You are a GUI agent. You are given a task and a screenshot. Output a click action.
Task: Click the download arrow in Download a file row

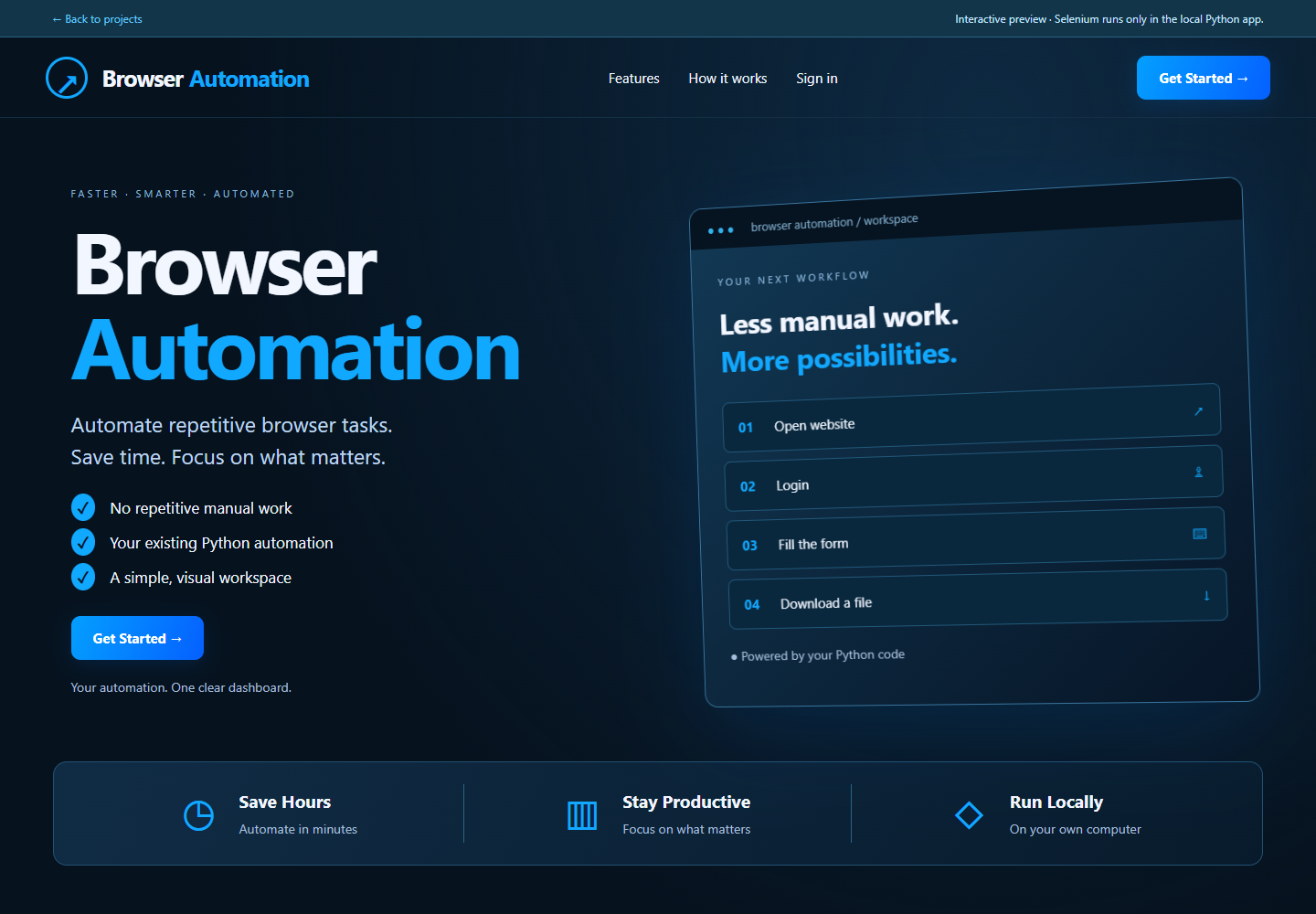1206,595
